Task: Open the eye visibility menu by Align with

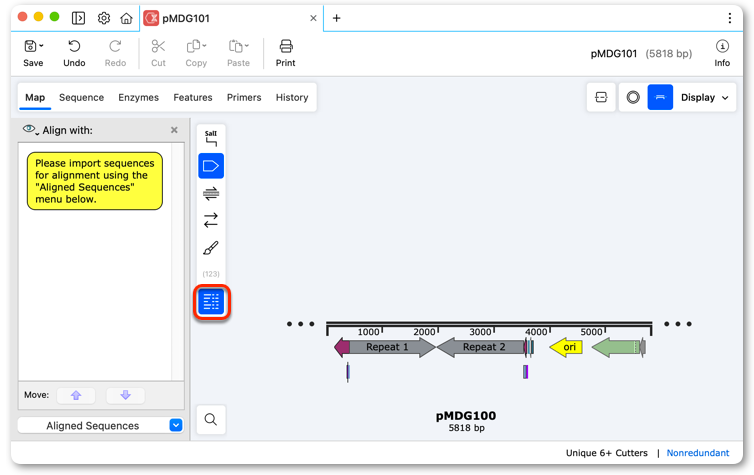Action: point(31,130)
